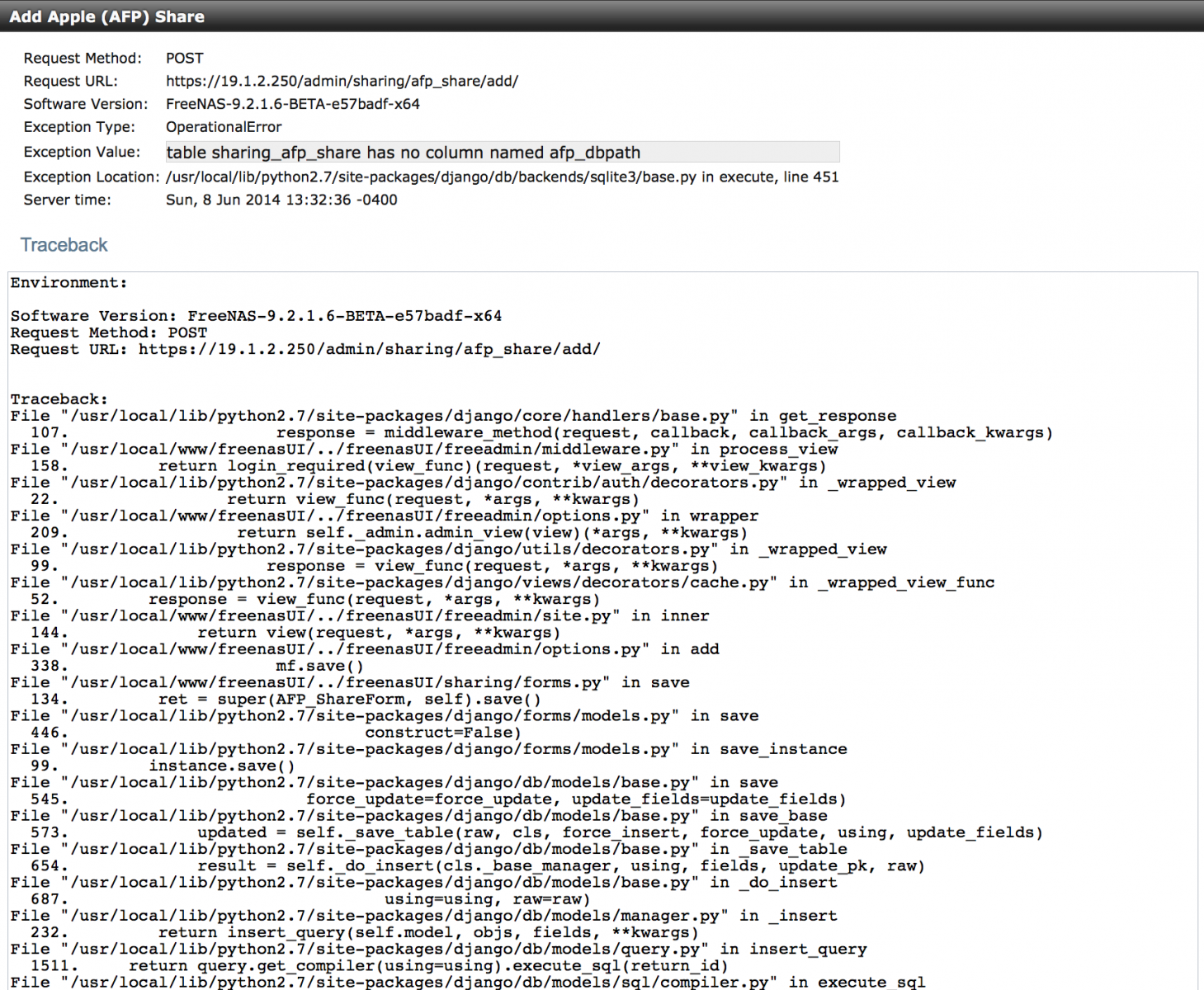Click traceback line 1511 'return query.get_compiler'
Image resolution: width=1204 pixels, height=990 pixels.
[x=379, y=965]
